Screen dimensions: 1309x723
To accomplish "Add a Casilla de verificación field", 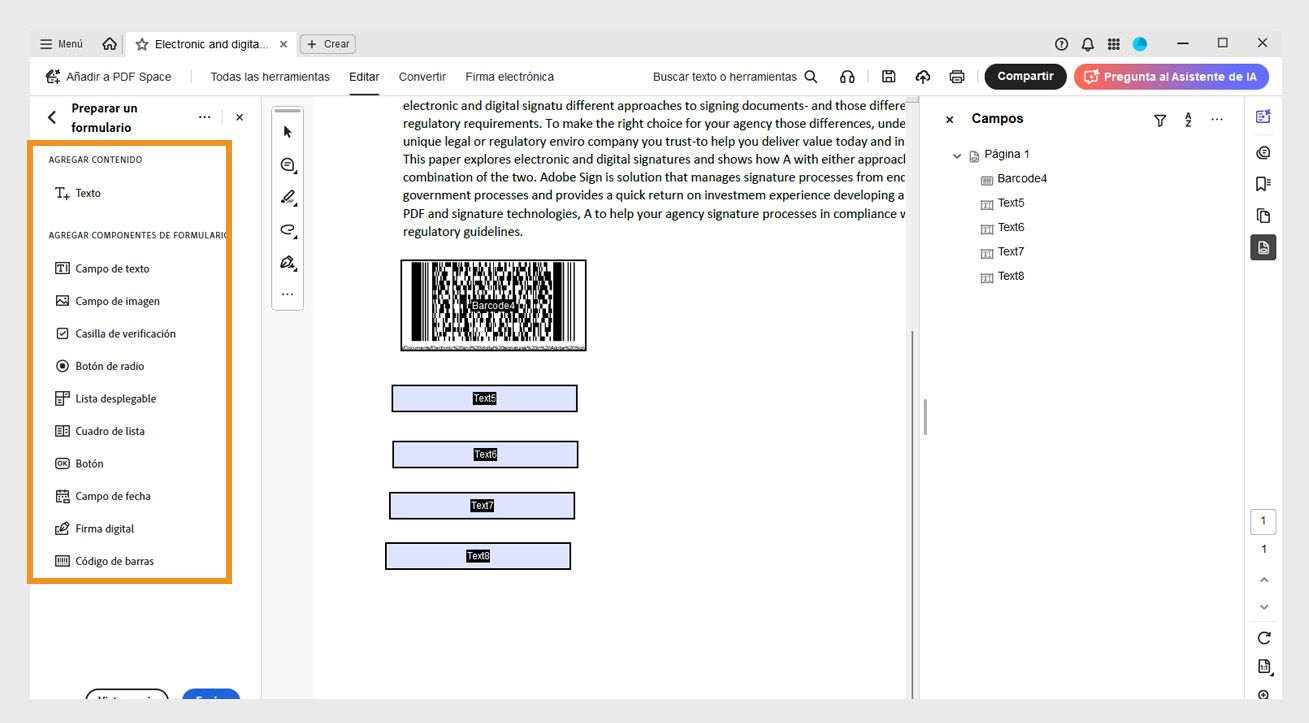I will pyautogui.click(x=115, y=334).
